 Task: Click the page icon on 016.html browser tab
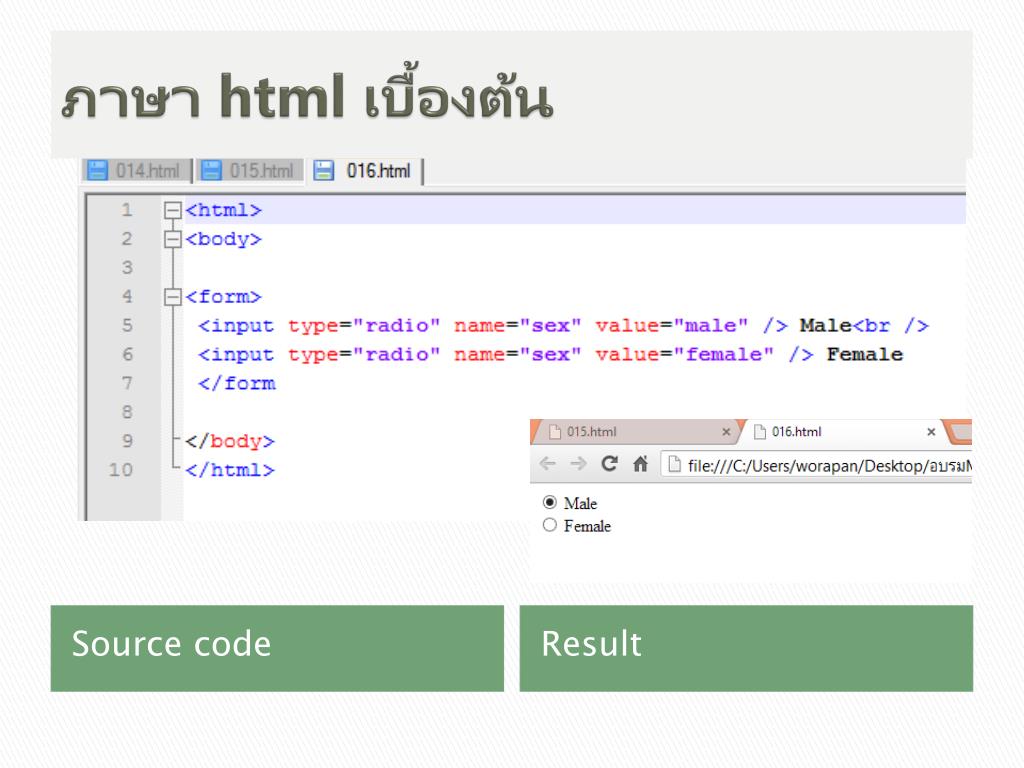click(760, 432)
